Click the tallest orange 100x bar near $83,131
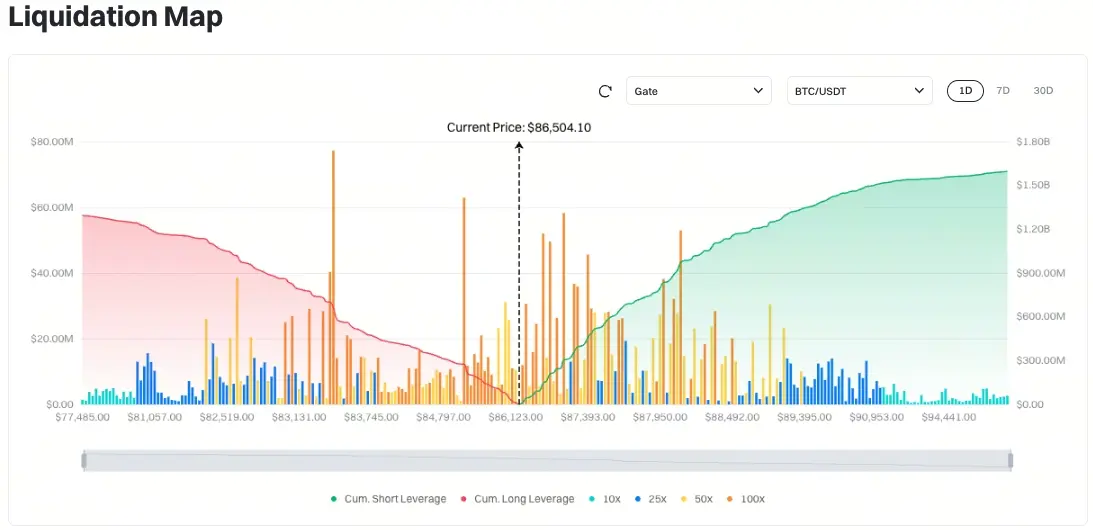 (x=333, y=278)
